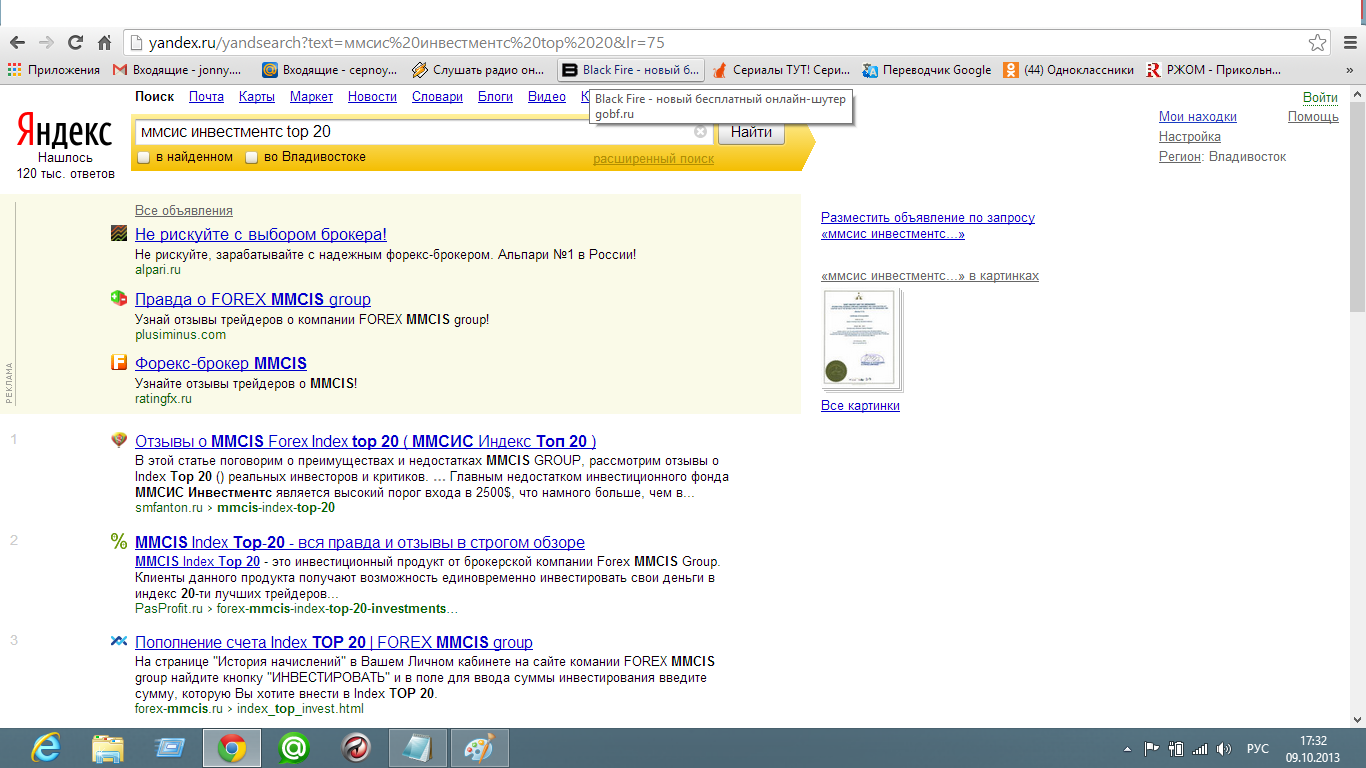The height and width of the screenshot is (768, 1366).
Task: Select the Блоги service tab
Action: 495,97
